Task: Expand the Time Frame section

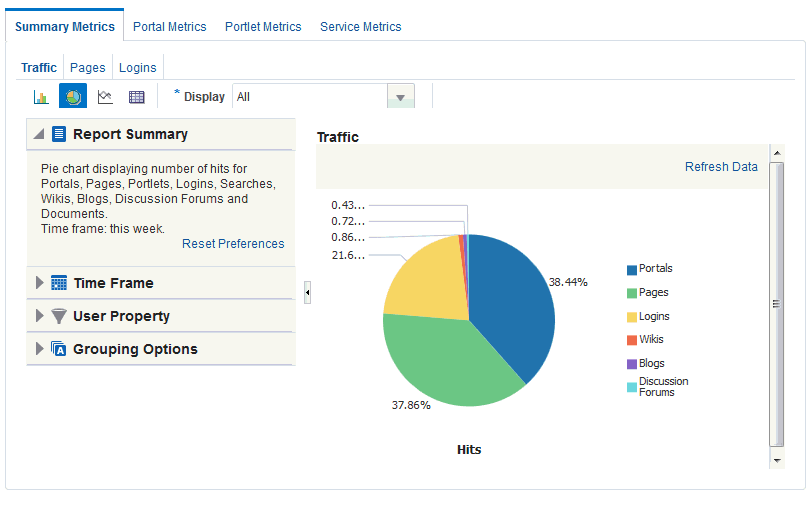Action: 39,283
